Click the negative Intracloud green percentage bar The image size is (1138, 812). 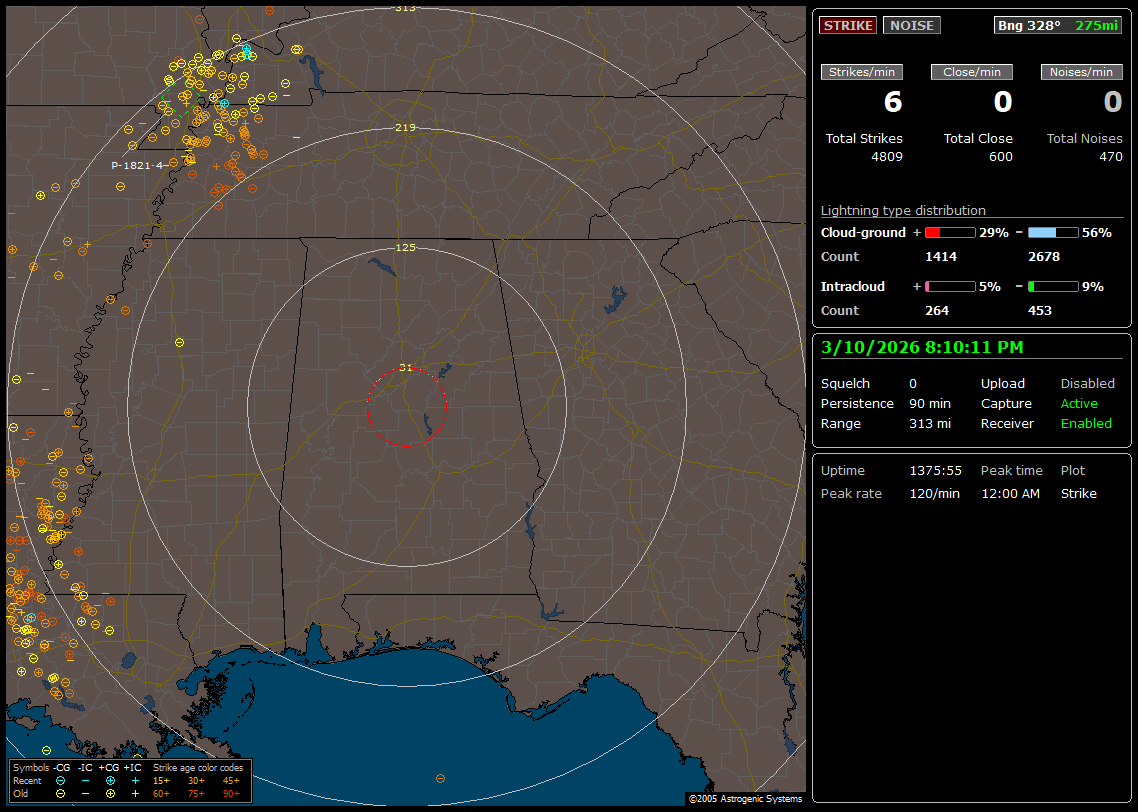pyautogui.click(x=1052, y=286)
